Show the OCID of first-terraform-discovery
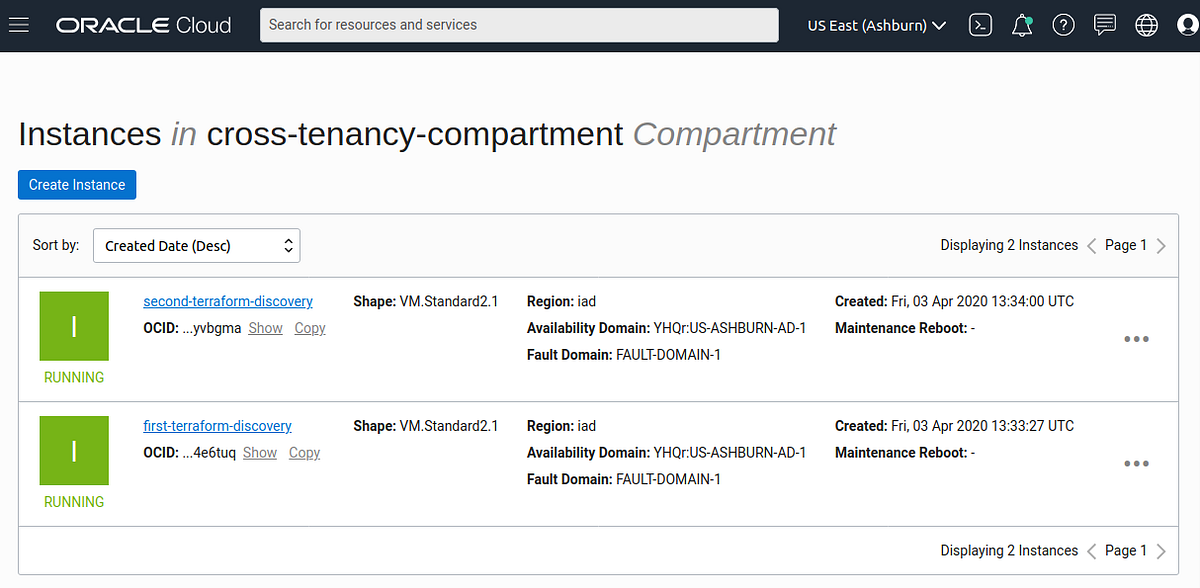The width and height of the screenshot is (1200, 588). tap(259, 452)
